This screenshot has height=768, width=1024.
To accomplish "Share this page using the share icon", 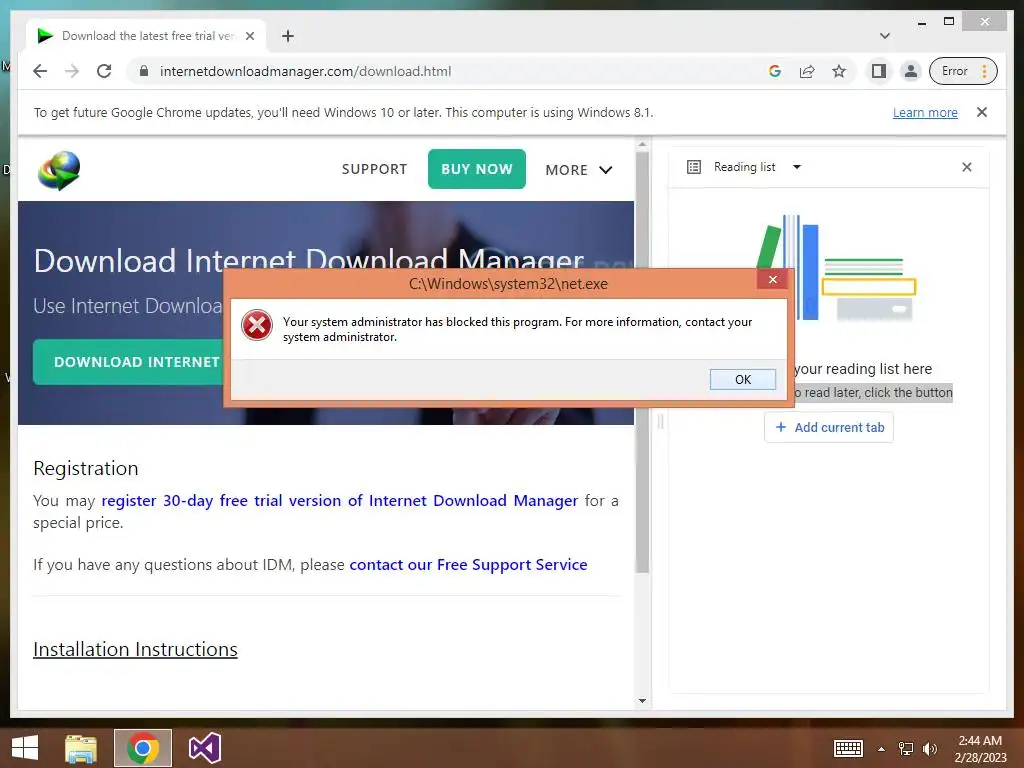I will [x=807, y=71].
